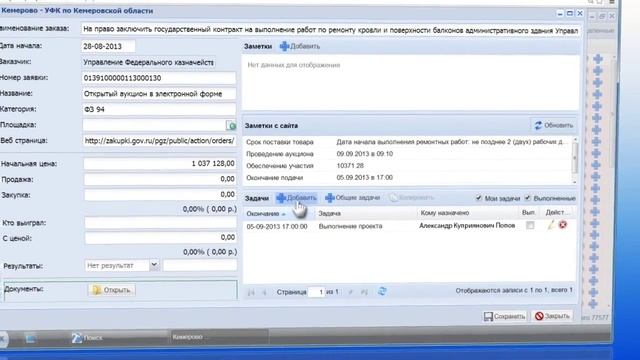The width and height of the screenshot is (640, 360).
Task: Click the Дата начала date field
Action: pyautogui.click(x=108, y=47)
